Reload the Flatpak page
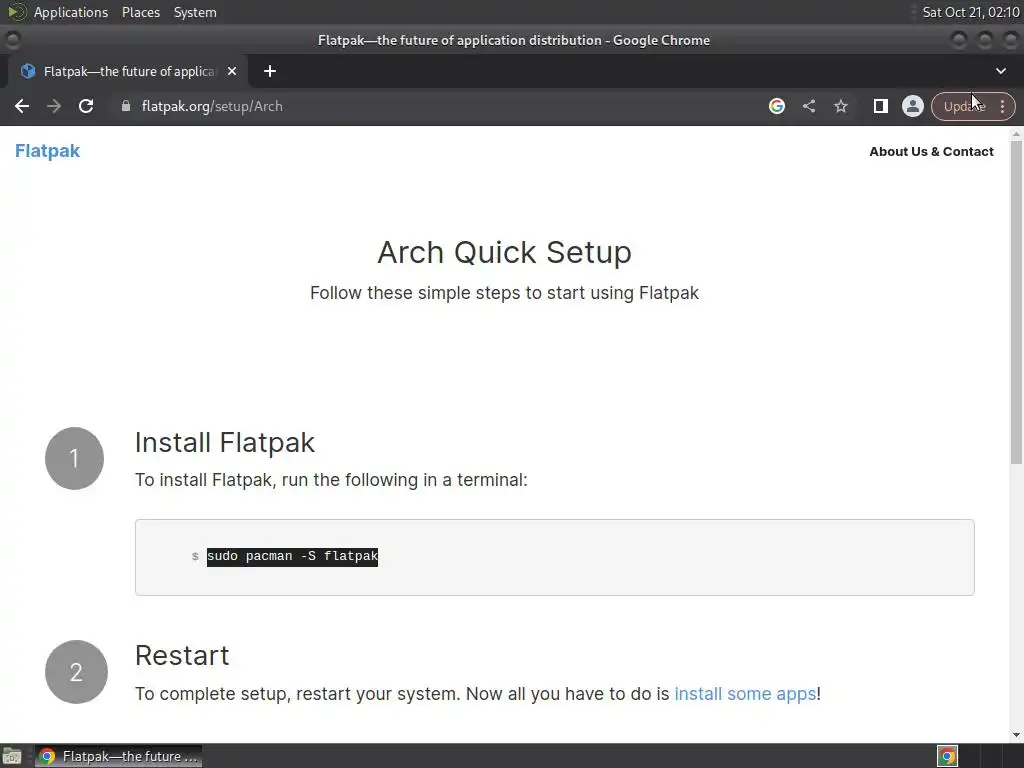The height and width of the screenshot is (768, 1024). [x=86, y=106]
